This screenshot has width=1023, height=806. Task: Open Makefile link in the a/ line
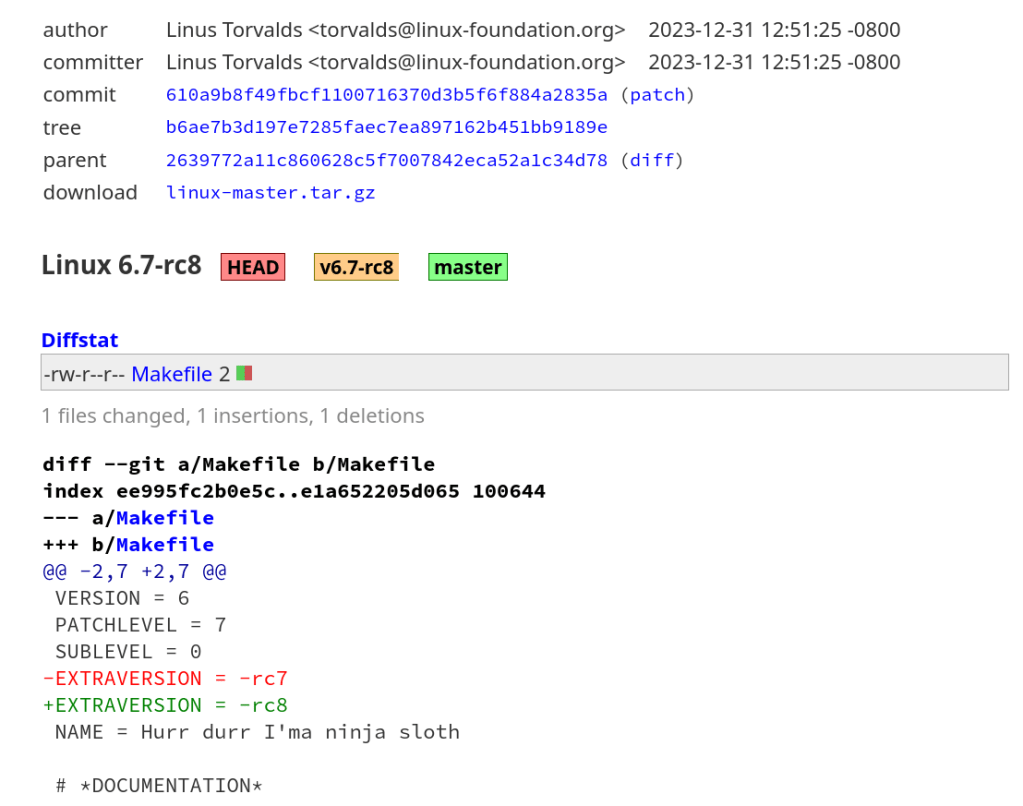[x=165, y=518]
